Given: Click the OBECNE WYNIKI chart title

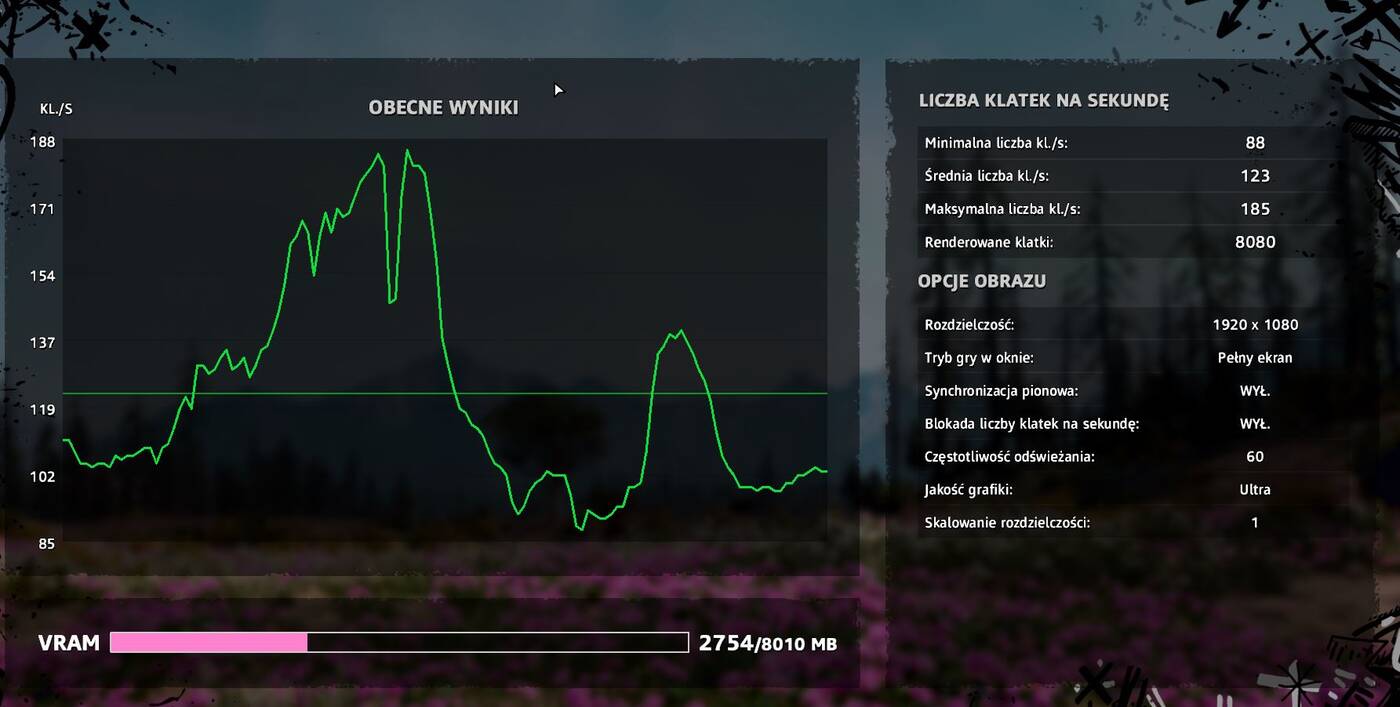Looking at the screenshot, I should (443, 108).
